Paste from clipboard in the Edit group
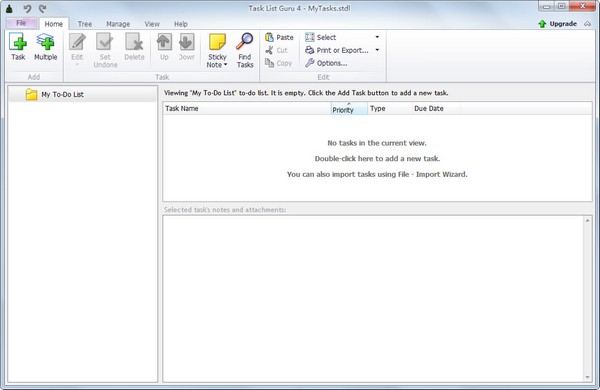 point(279,38)
